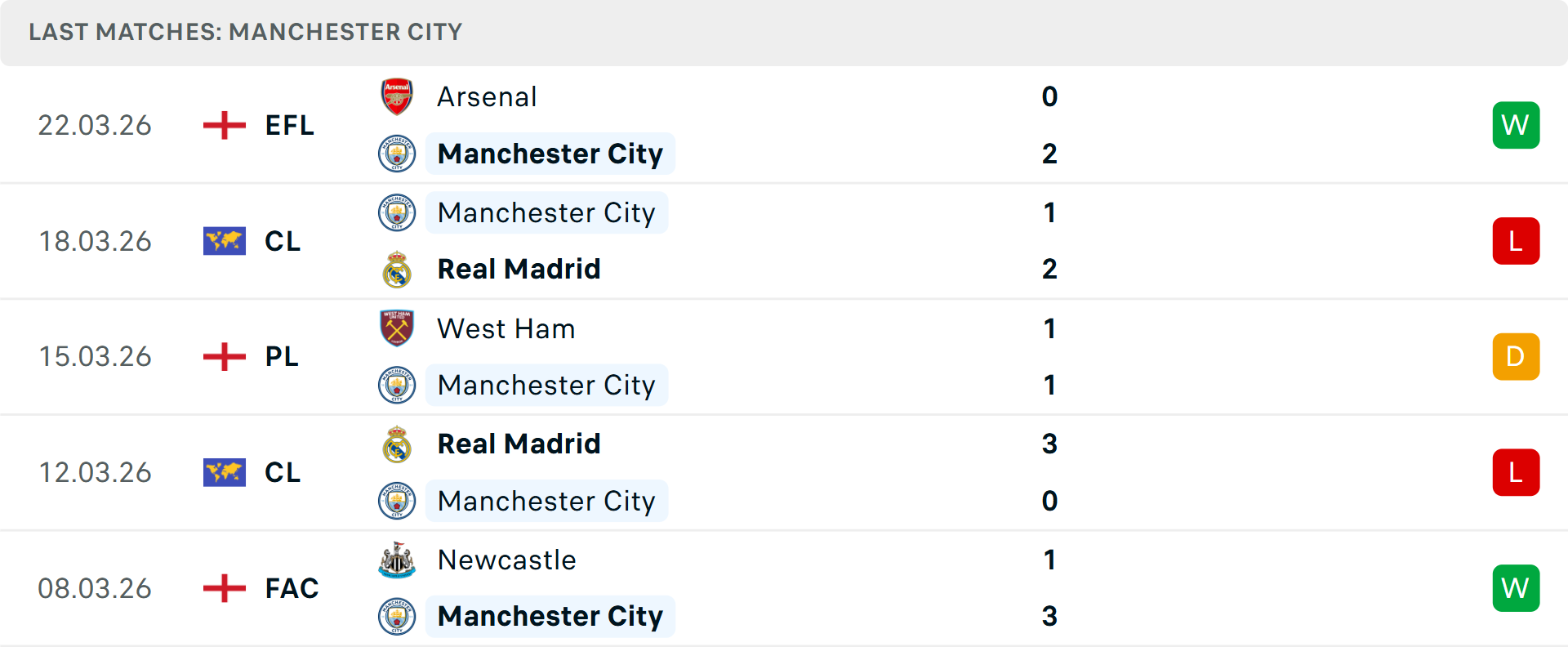Click the Arsenal club crest
1568x647 pixels.
click(x=398, y=96)
